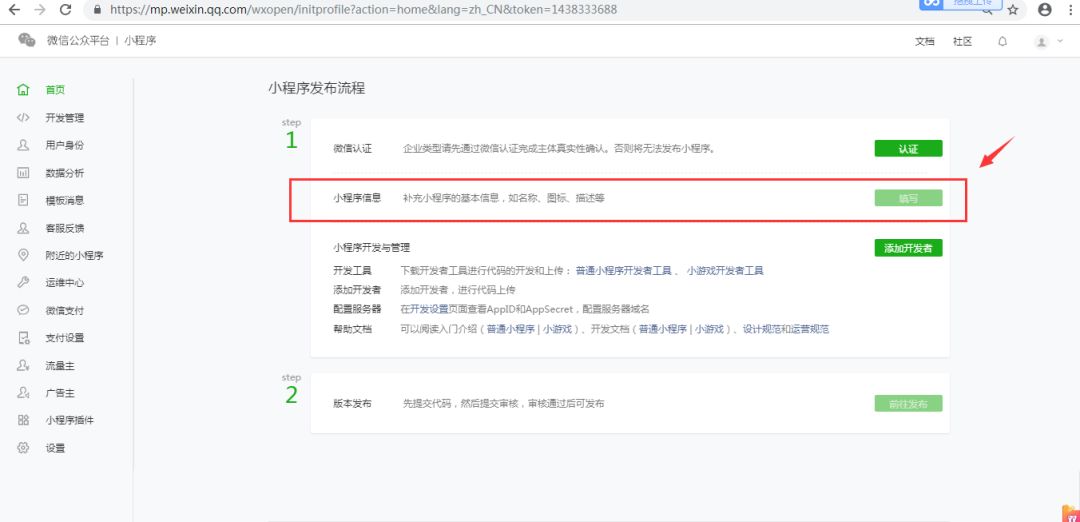Click the 填写 button for 小程序信息
Image resolution: width=1080 pixels, height=522 pixels.
(x=908, y=198)
